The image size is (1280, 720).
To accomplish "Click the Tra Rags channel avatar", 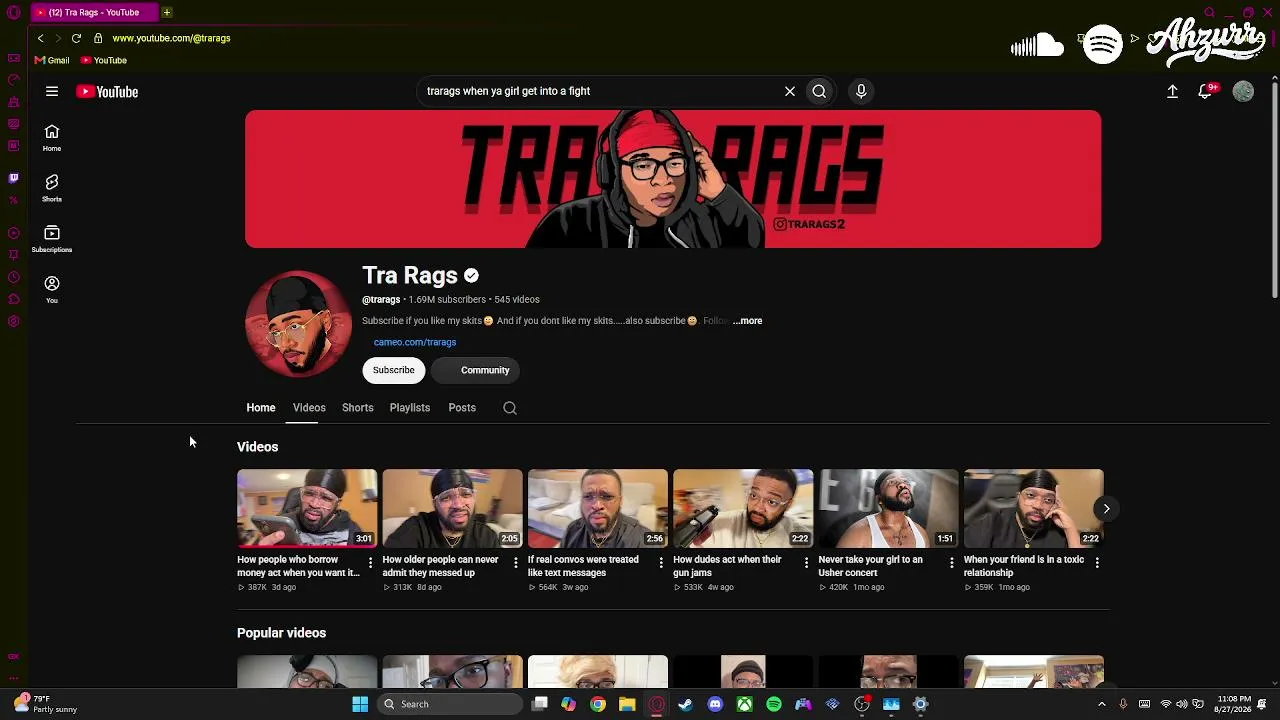I will 298,324.
